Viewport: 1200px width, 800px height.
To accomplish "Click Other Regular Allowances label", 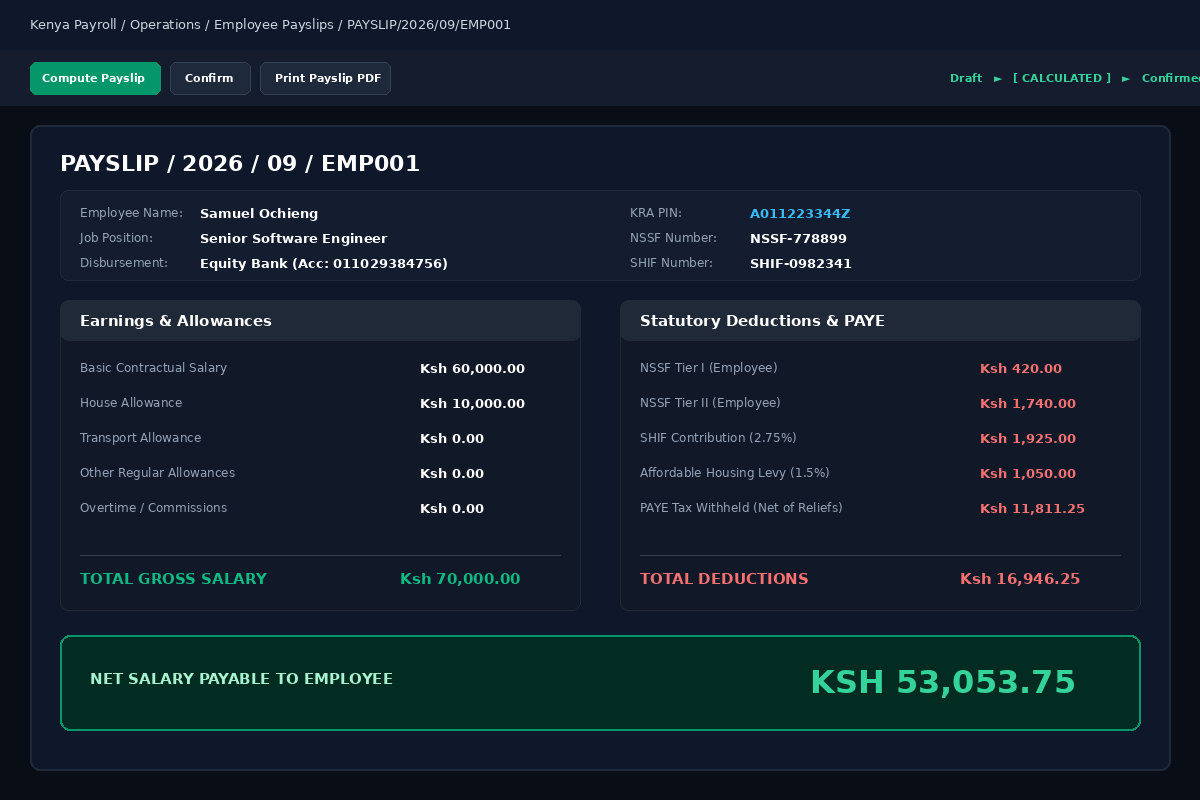I will 157,473.
